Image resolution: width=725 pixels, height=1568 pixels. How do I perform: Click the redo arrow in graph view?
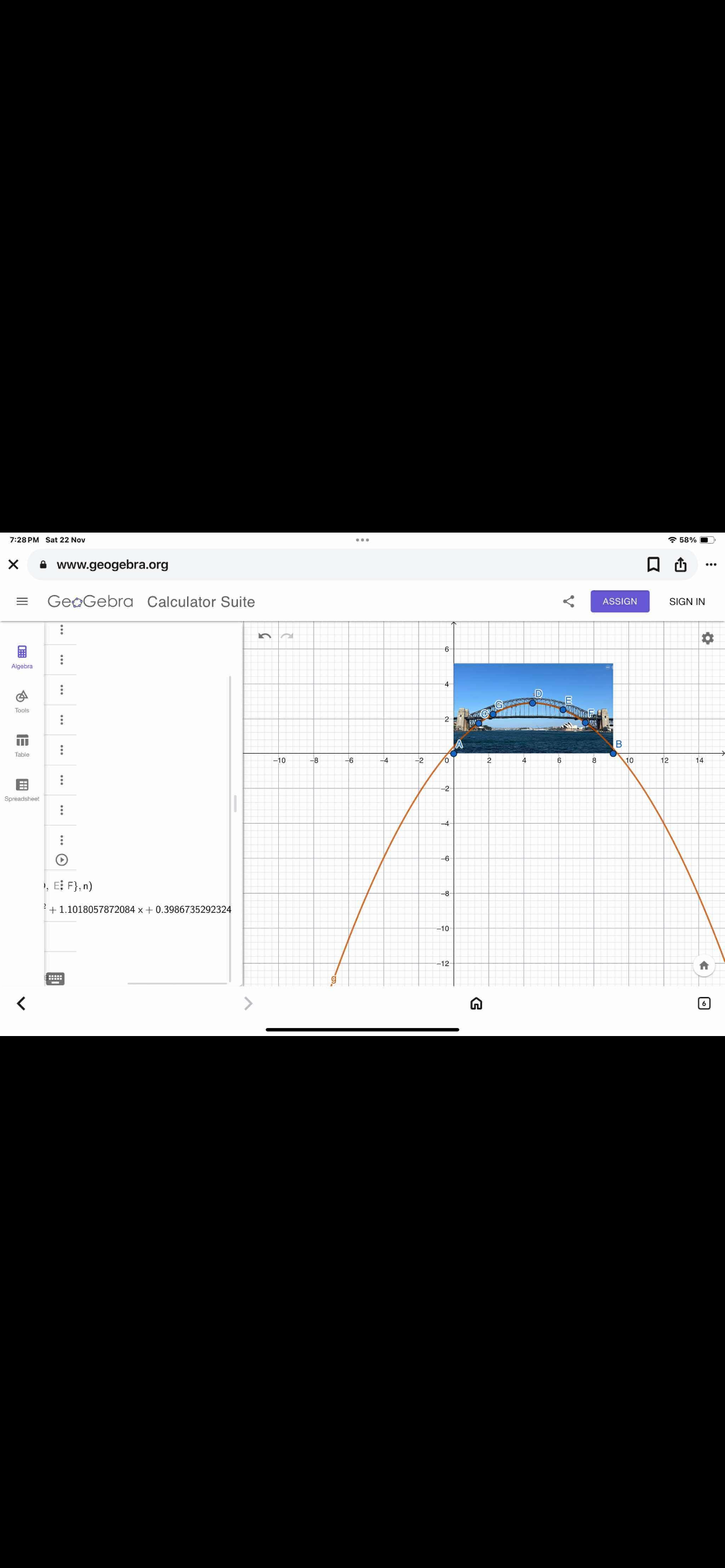click(287, 636)
